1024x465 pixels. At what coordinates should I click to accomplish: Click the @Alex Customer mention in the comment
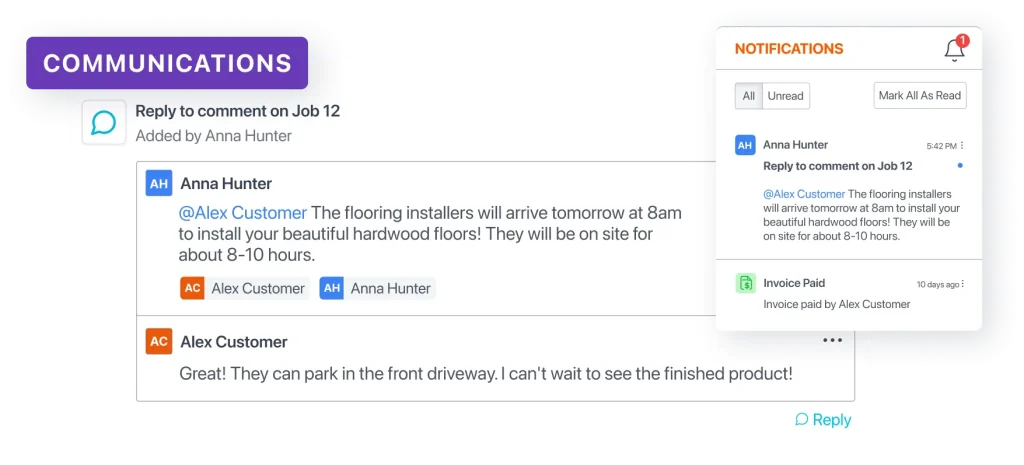click(242, 213)
